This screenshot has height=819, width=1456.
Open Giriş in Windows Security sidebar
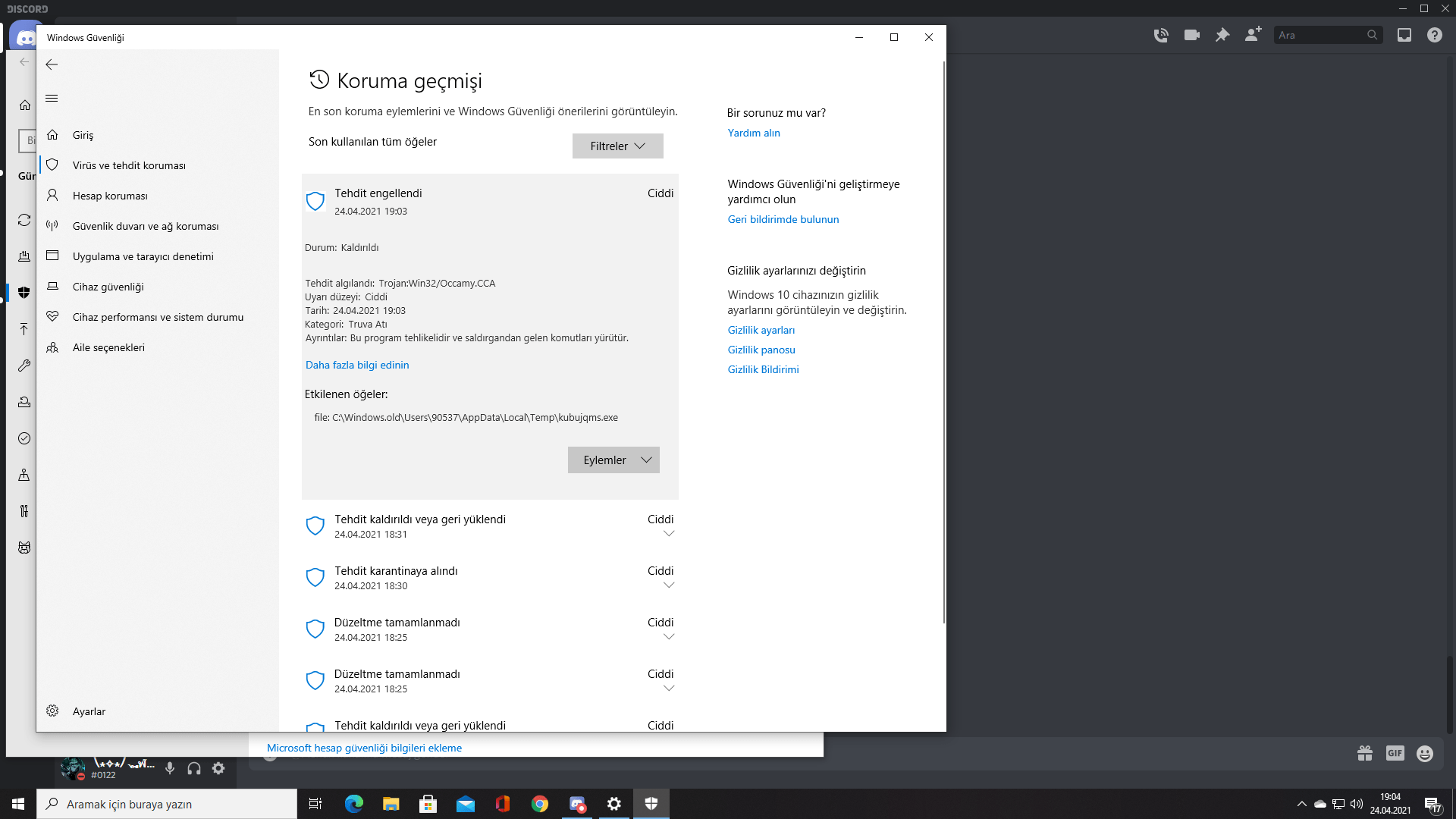point(158,135)
